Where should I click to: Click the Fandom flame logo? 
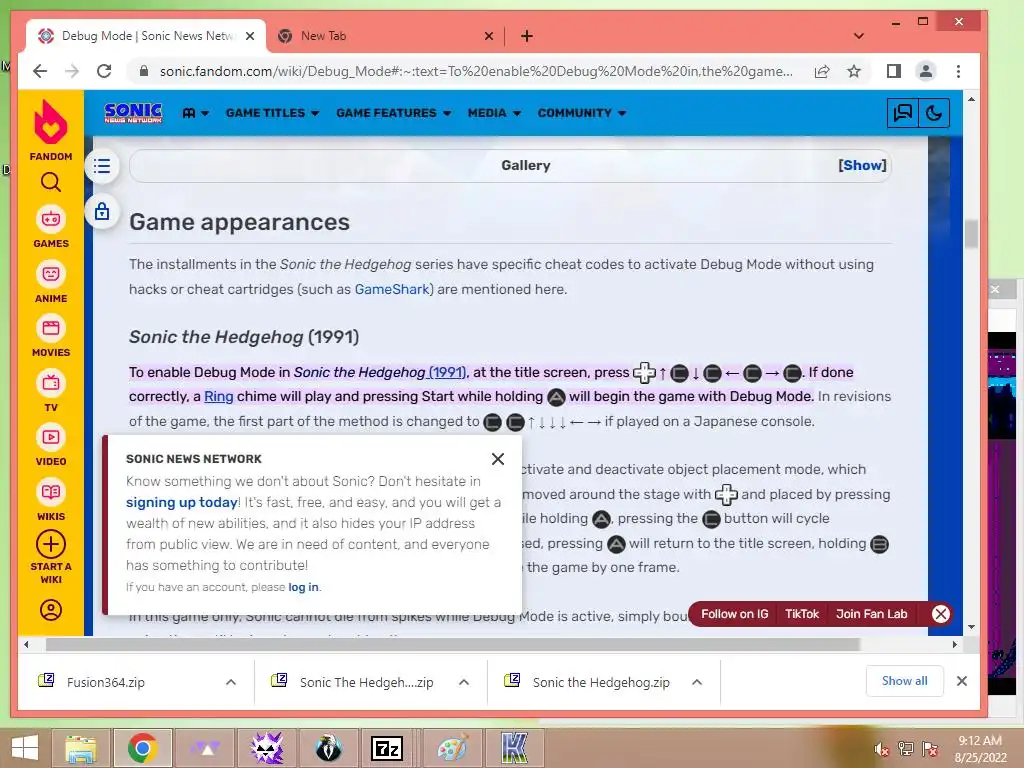pyautogui.click(x=51, y=123)
